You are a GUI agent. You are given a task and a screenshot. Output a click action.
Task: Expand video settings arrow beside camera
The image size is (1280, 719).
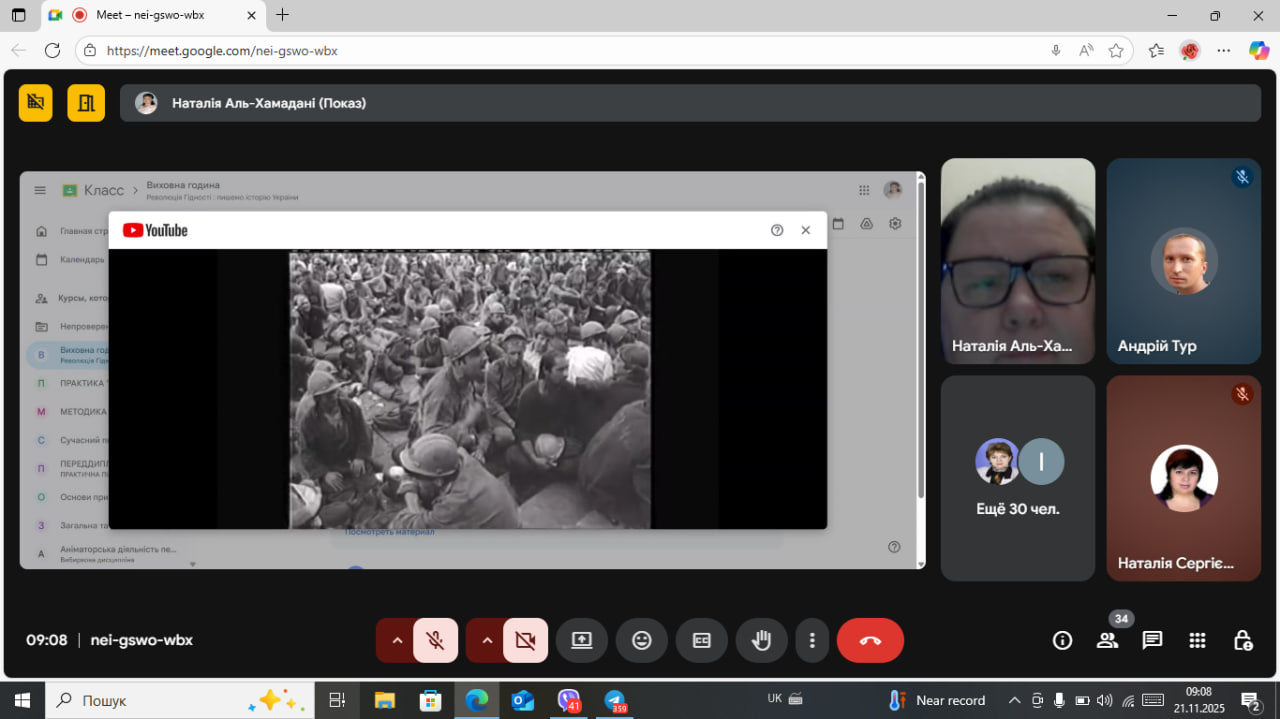coord(487,641)
